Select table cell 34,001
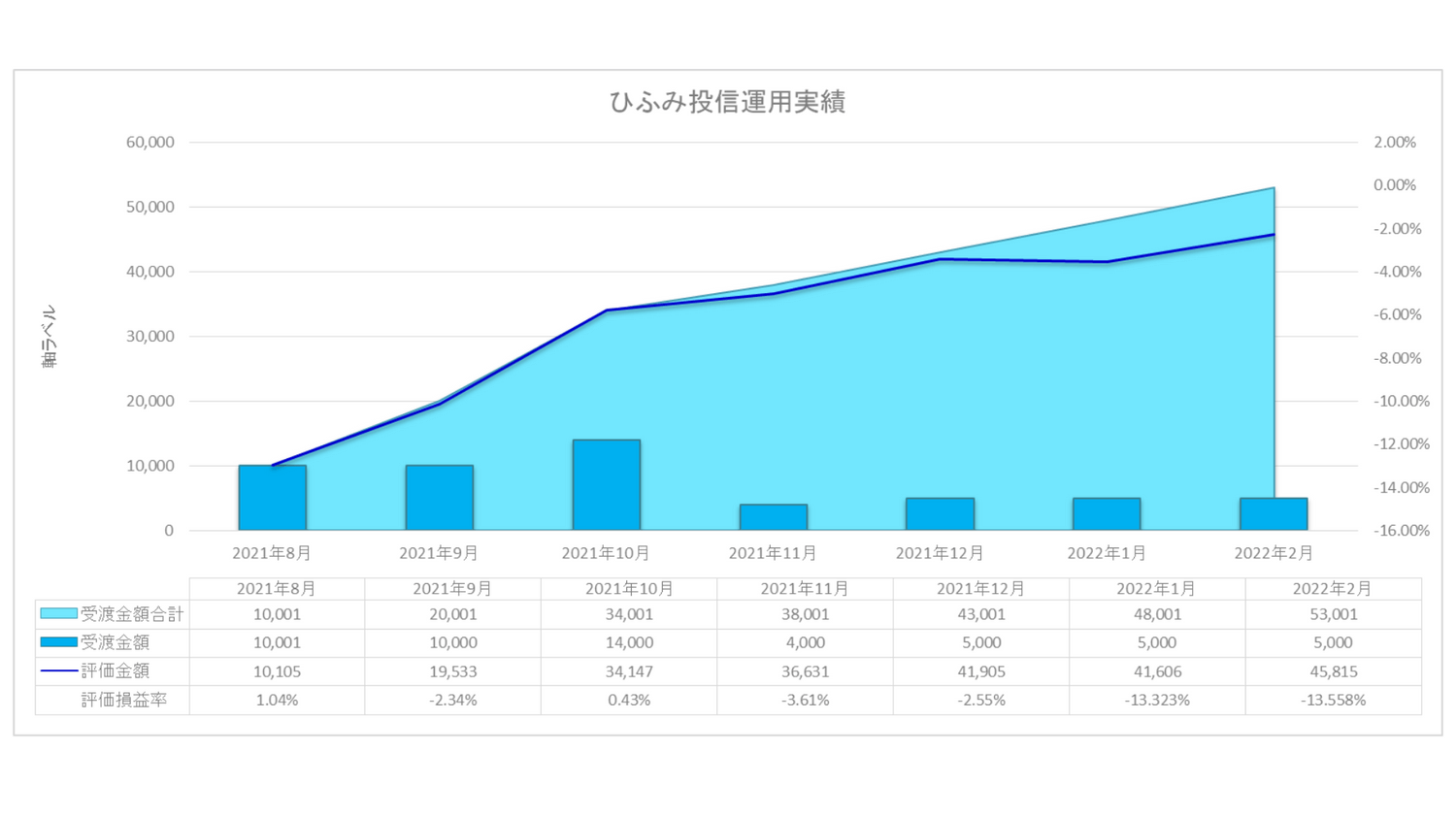This screenshot has width=1456, height=818. tap(629, 614)
